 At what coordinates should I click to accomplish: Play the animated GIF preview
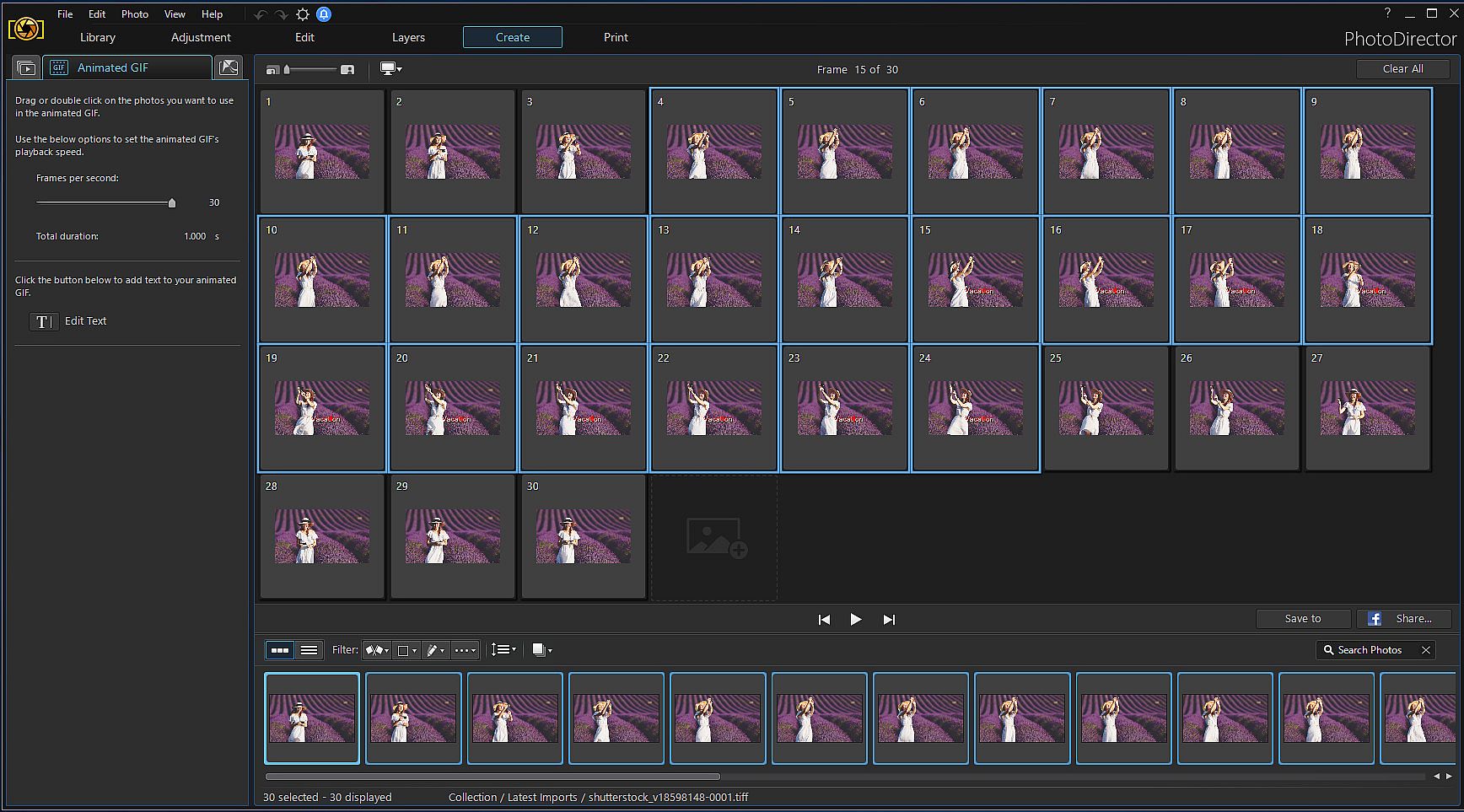pos(856,620)
